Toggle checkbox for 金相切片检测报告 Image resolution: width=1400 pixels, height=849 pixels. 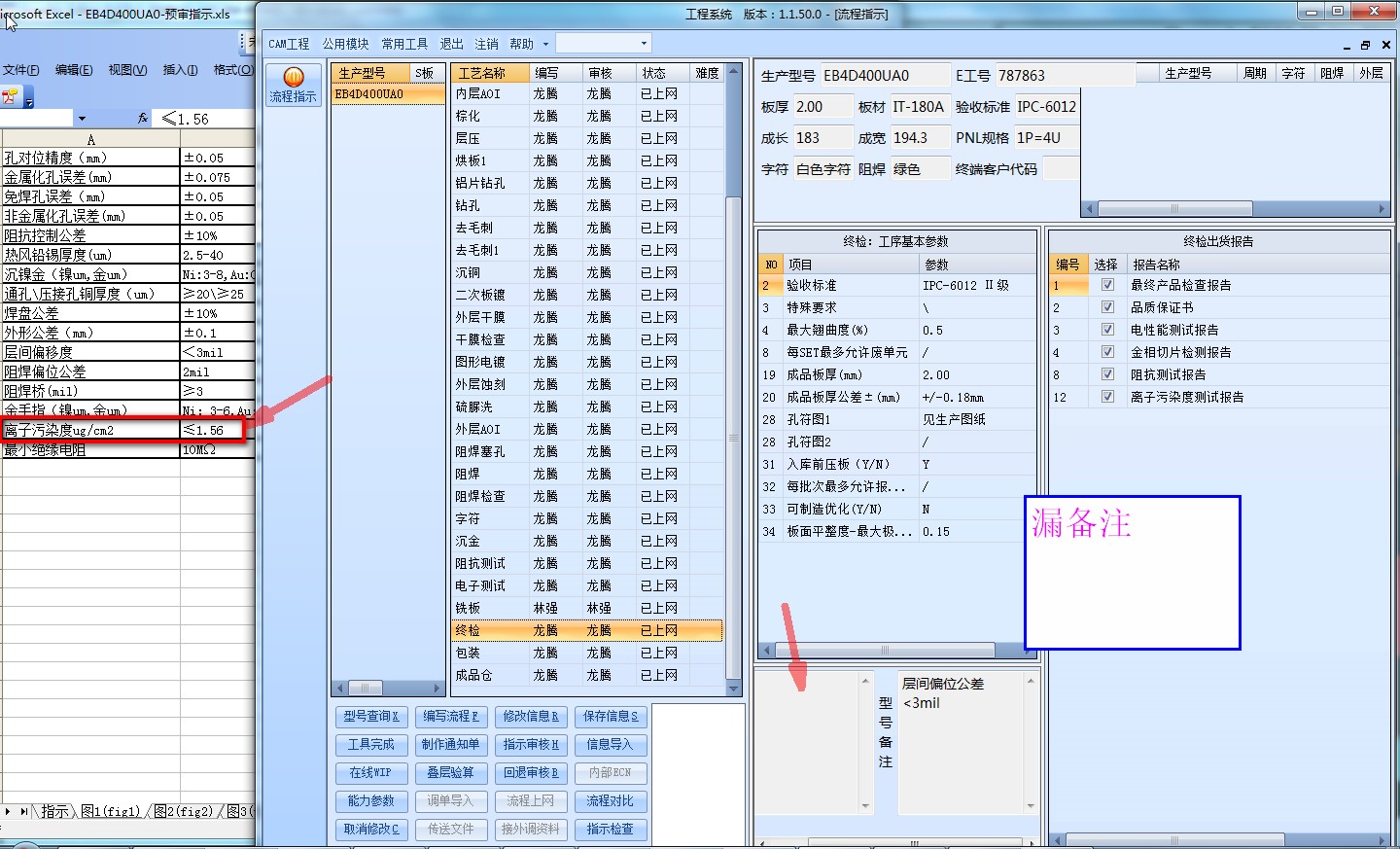click(x=1107, y=352)
